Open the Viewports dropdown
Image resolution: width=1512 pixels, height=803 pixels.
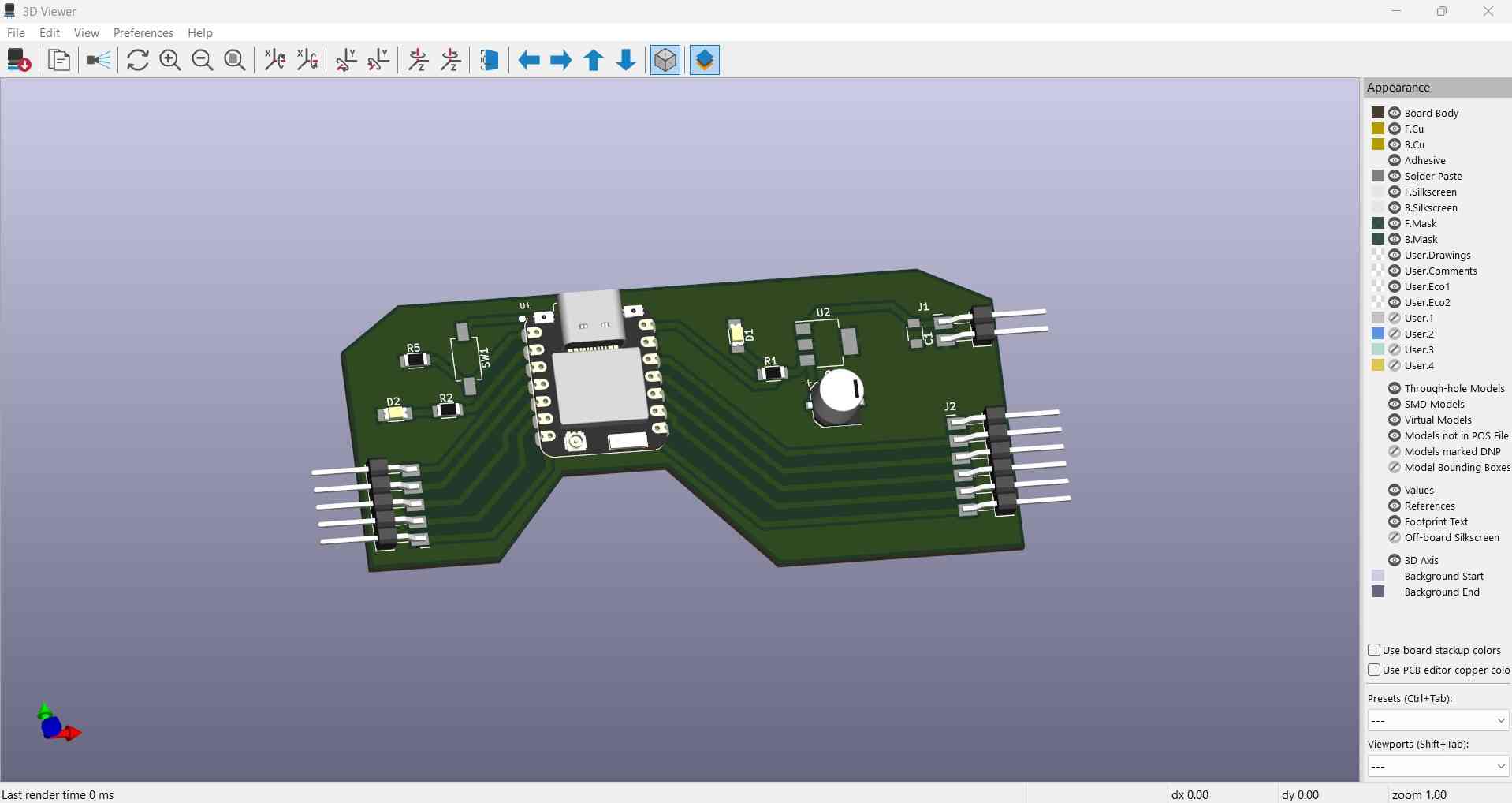pos(1438,766)
